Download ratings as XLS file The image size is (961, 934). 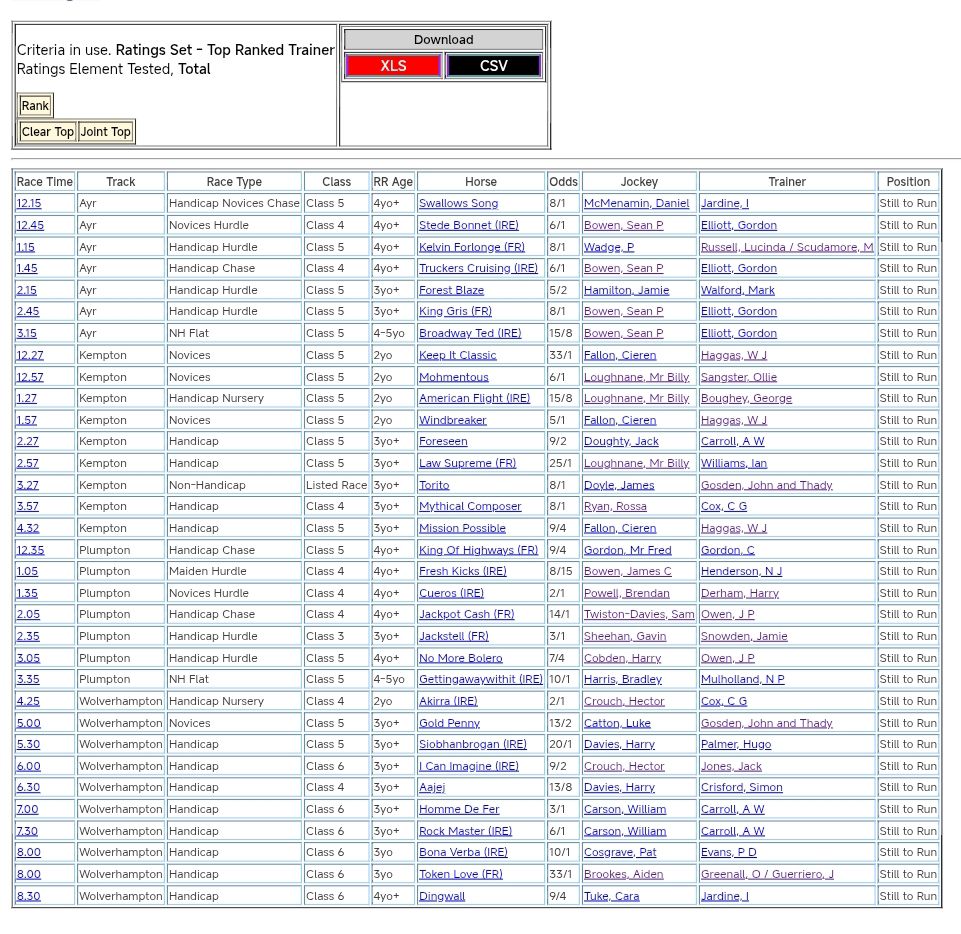point(393,66)
